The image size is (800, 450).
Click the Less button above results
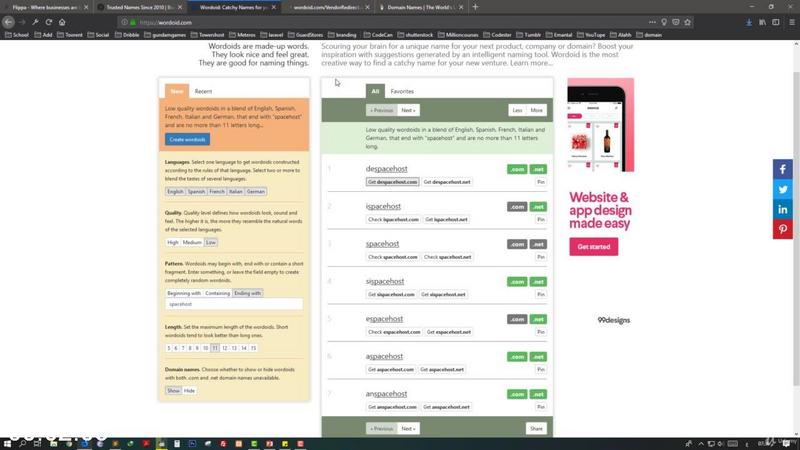click(x=517, y=110)
